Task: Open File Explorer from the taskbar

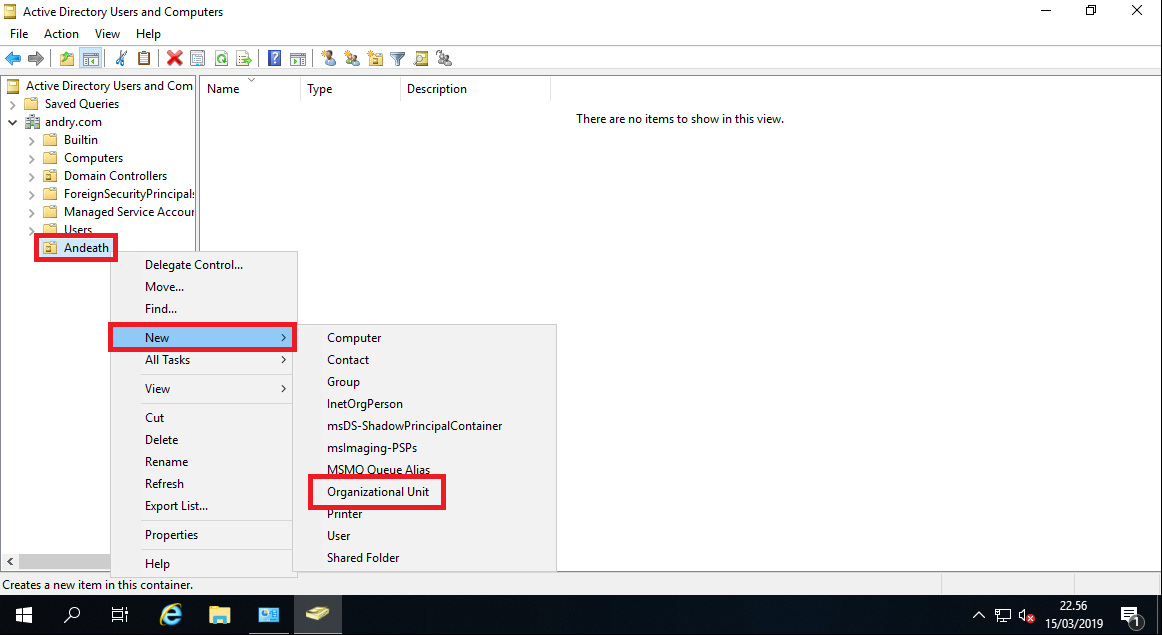Action: pos(219,615)
